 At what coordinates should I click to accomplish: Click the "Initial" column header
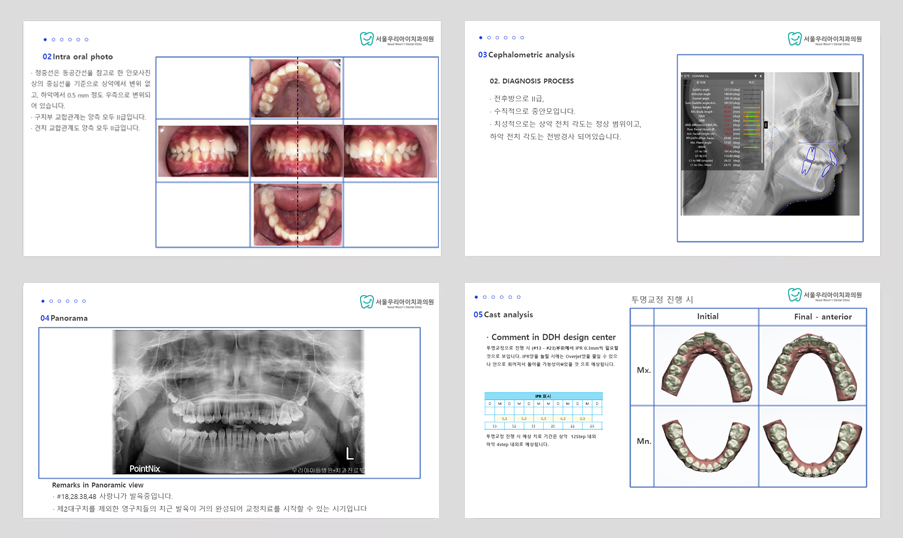point(707,316)
